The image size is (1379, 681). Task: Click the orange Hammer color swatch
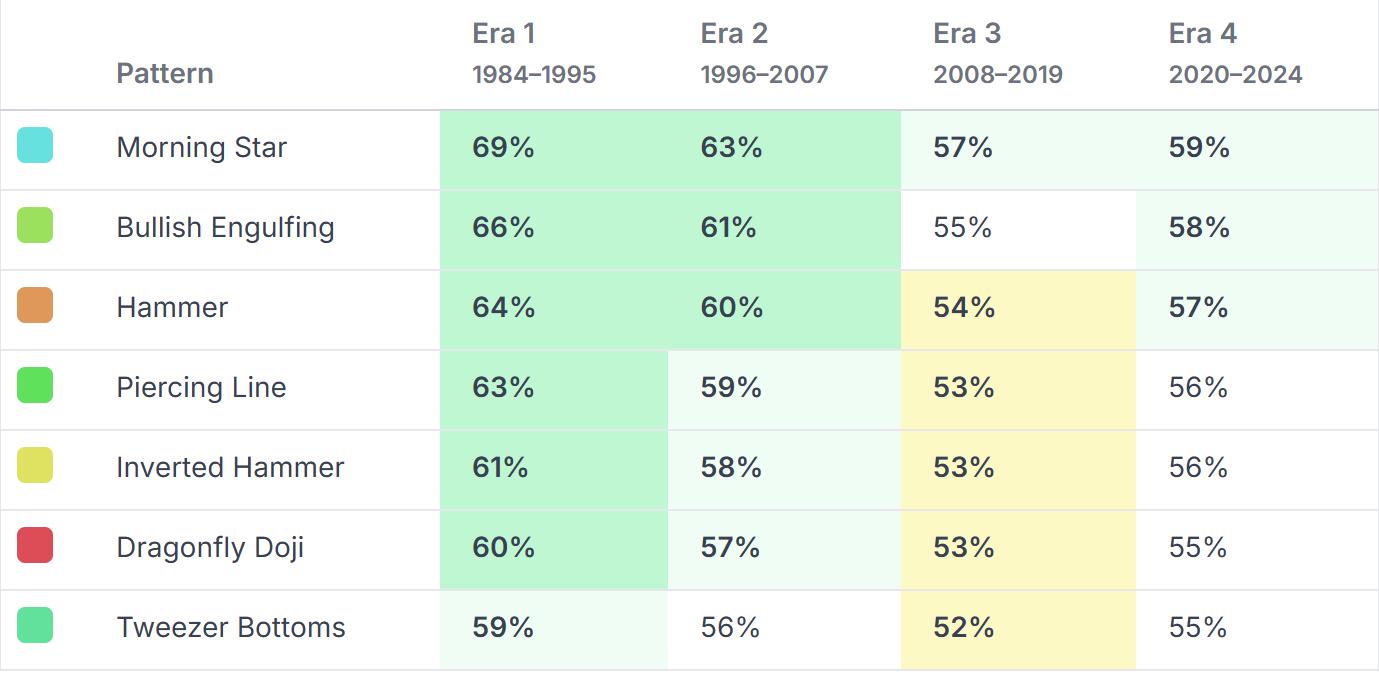pos(35,306)
